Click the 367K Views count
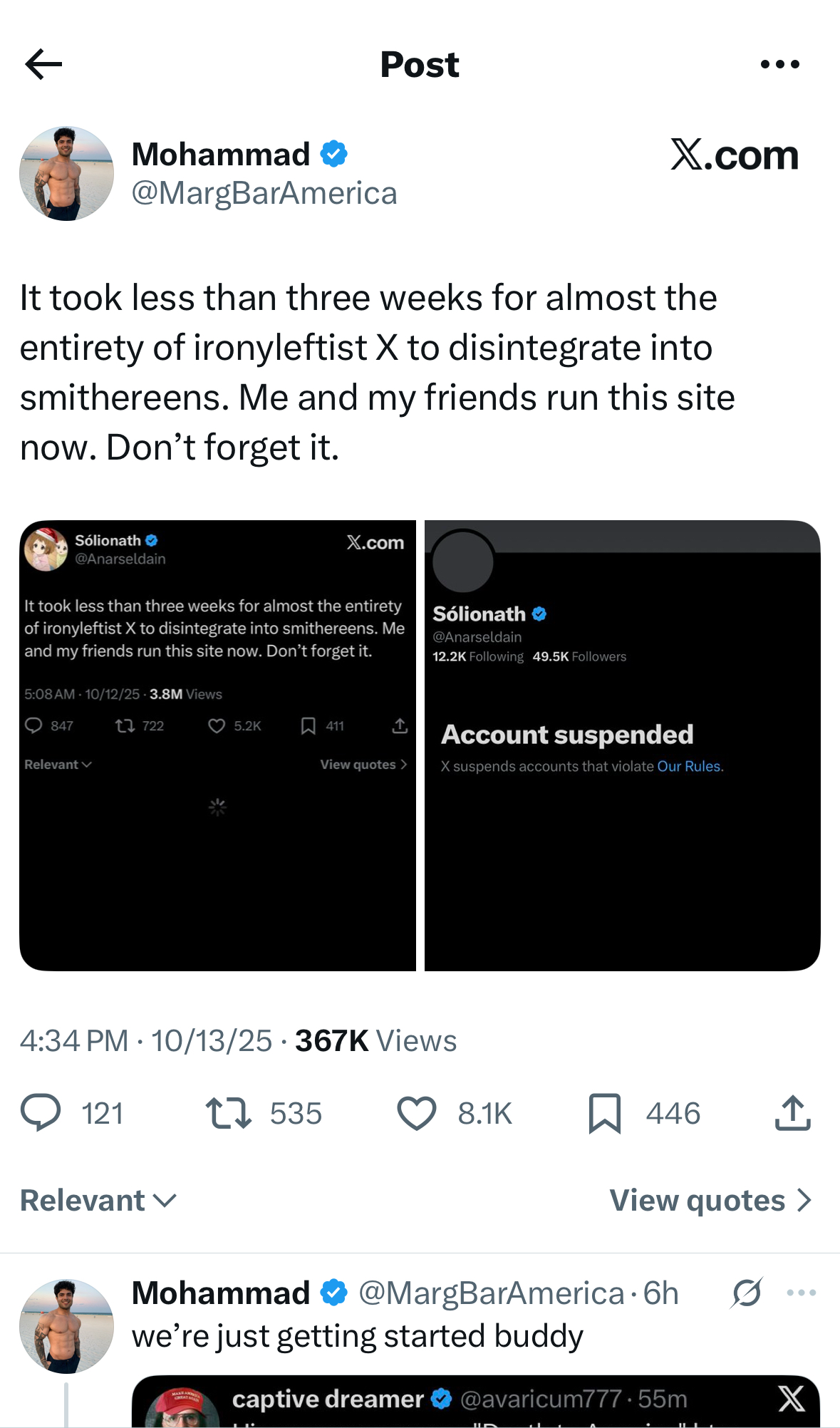This screenshot has height=1428, width=840. pos(375,1041)
